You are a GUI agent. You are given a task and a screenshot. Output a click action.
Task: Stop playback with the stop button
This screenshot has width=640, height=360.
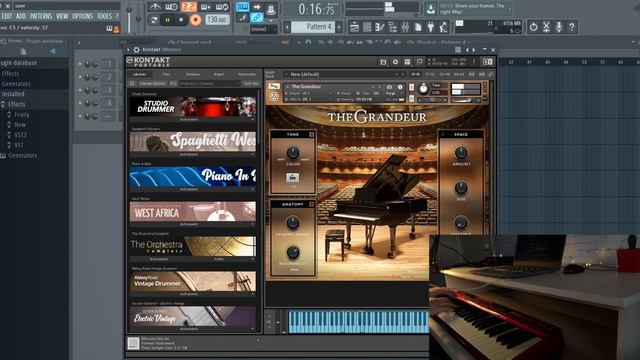(181, 20)
